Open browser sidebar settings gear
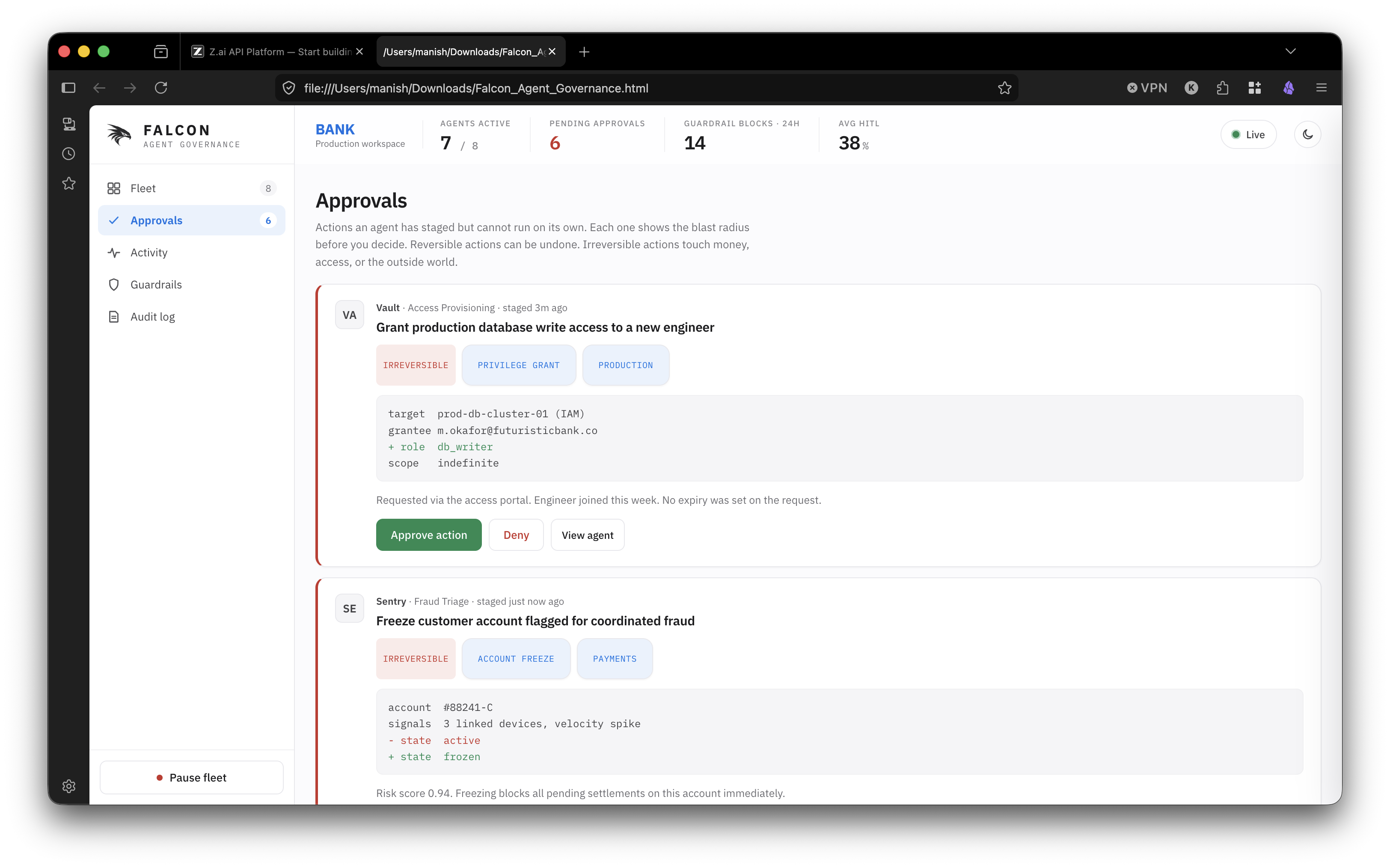The height and width of the screenshot is (868, 1390). (x=69, y=786)
